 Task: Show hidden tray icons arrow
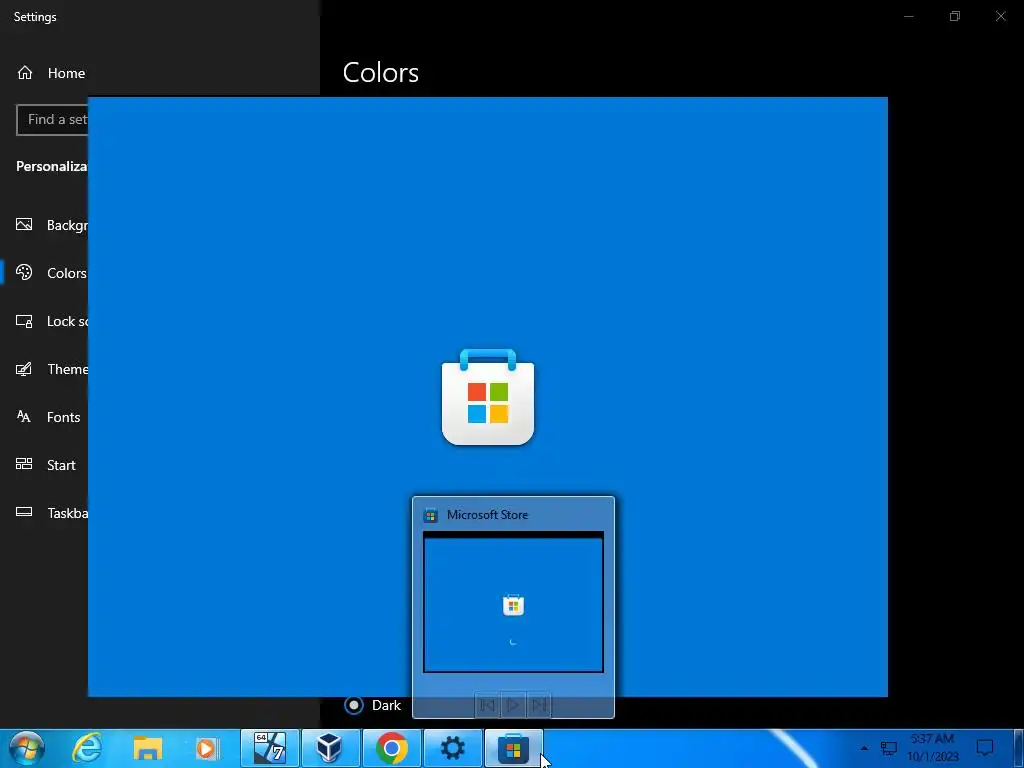point(865,748)
